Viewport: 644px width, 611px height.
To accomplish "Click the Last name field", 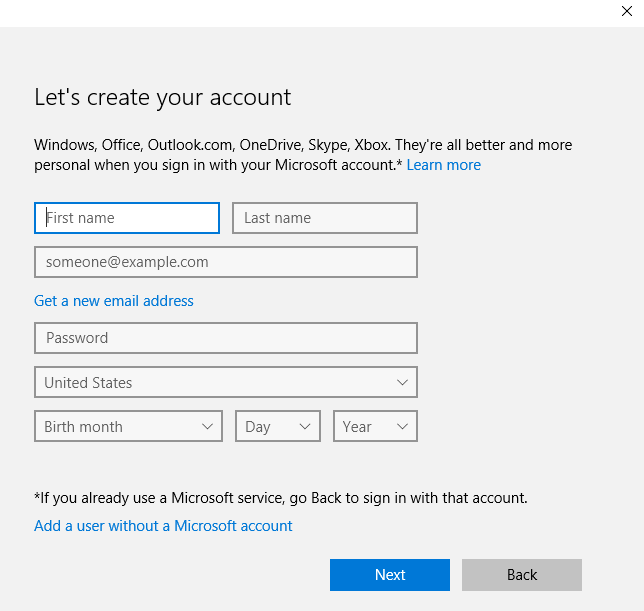I will click(x=325, y=218).
